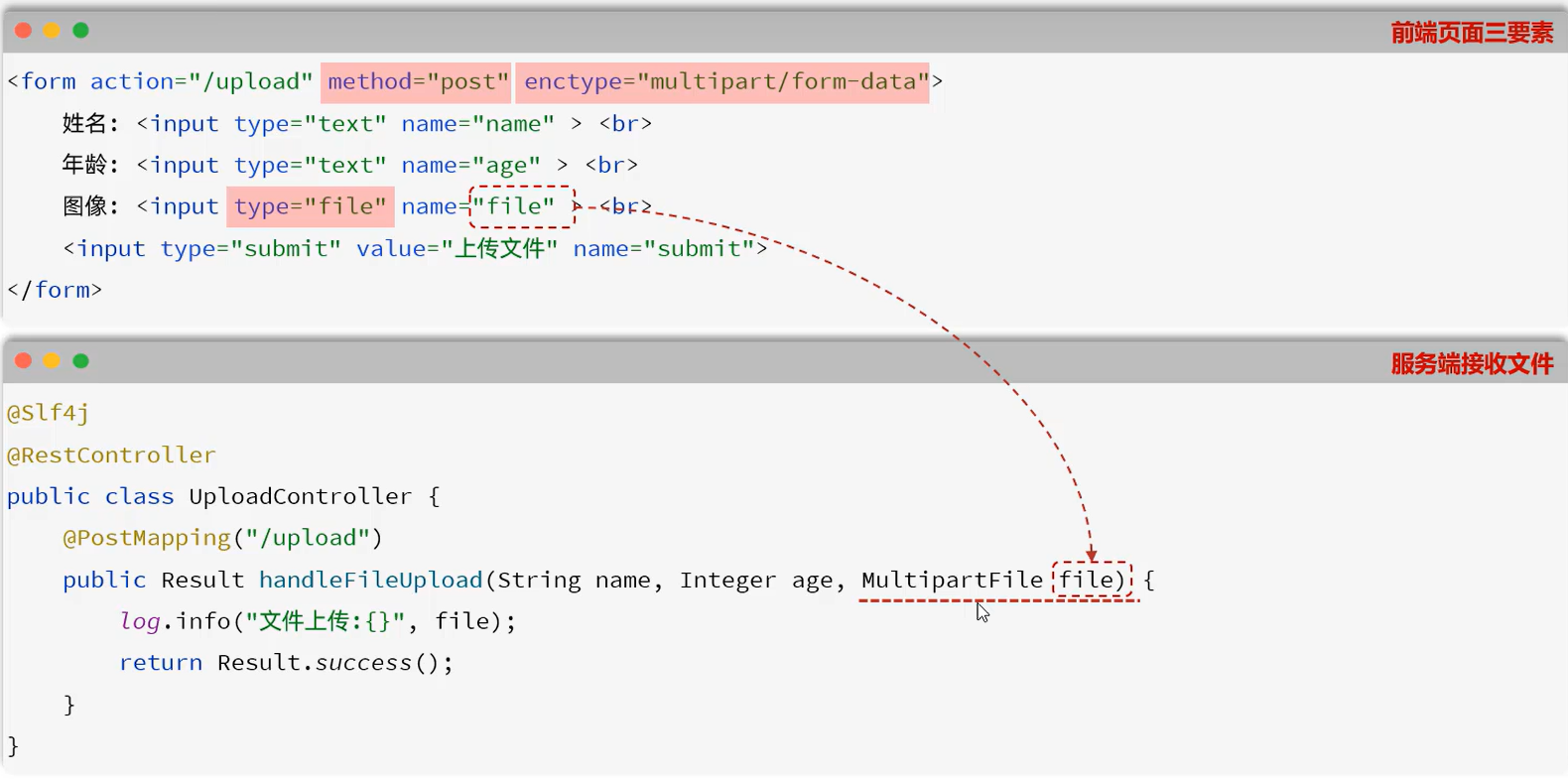Screen dimensions: 1568x781
Task: Click the 服务端接收文件 title label
Action: point(1471,364)
